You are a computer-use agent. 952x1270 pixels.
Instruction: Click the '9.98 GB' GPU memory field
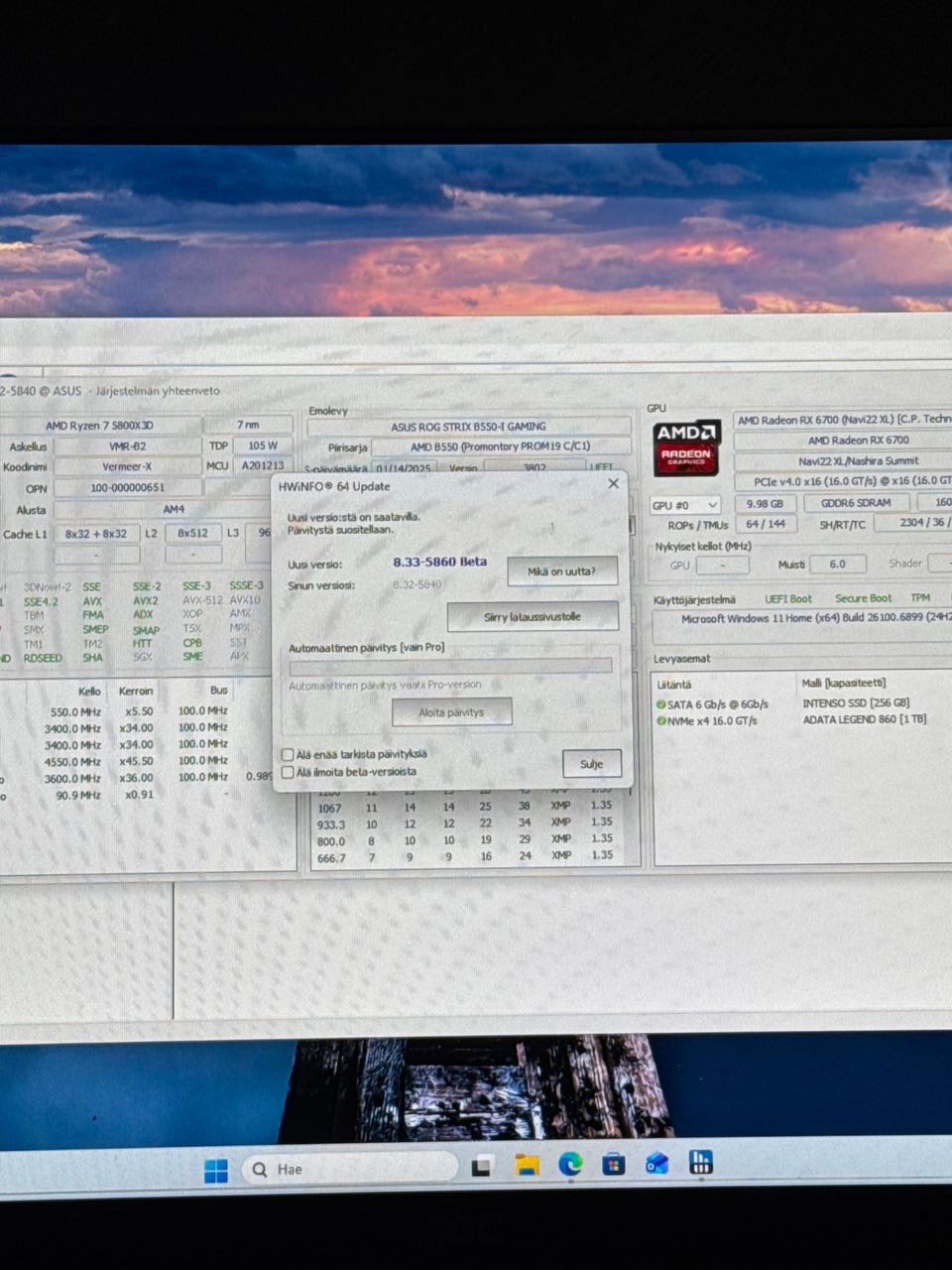click(x=764, y=503)
